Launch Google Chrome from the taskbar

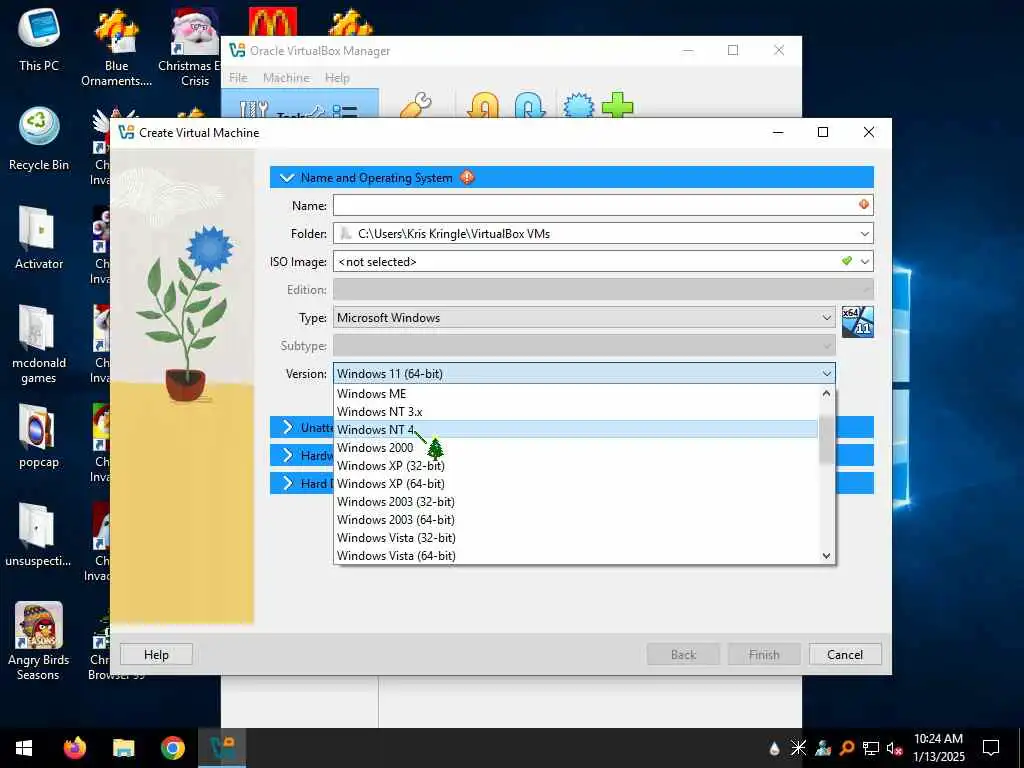pyautogui.click(x=172, y=748)
